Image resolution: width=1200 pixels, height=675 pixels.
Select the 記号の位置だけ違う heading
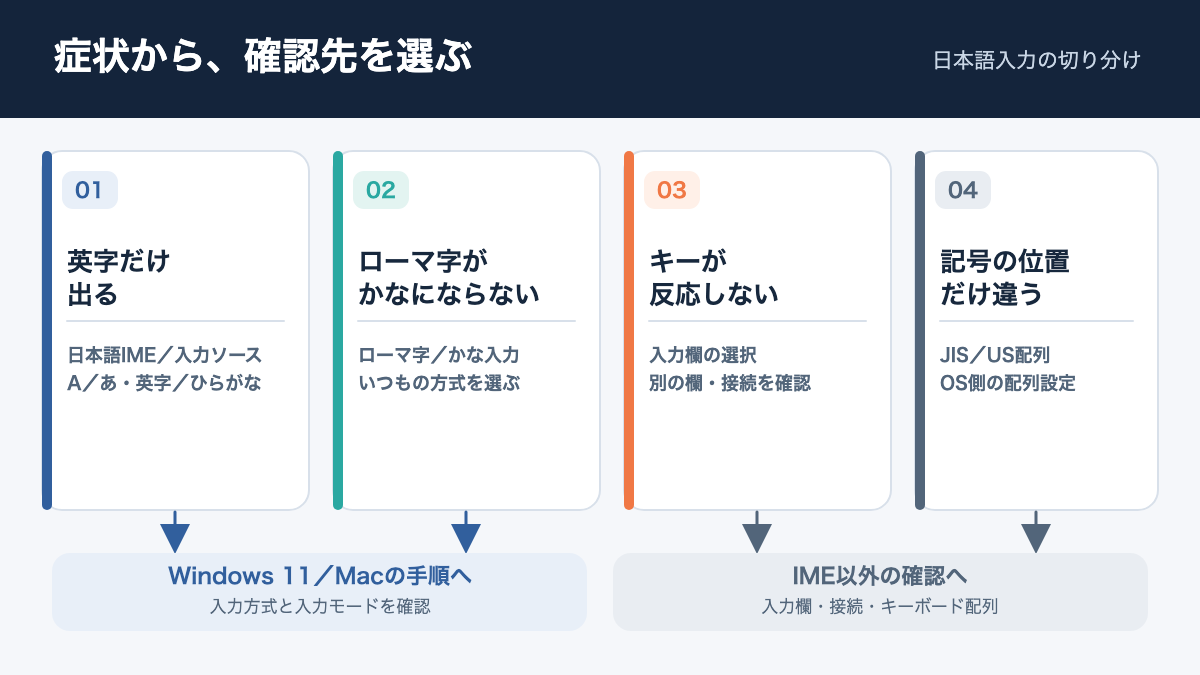point(1005,278)
